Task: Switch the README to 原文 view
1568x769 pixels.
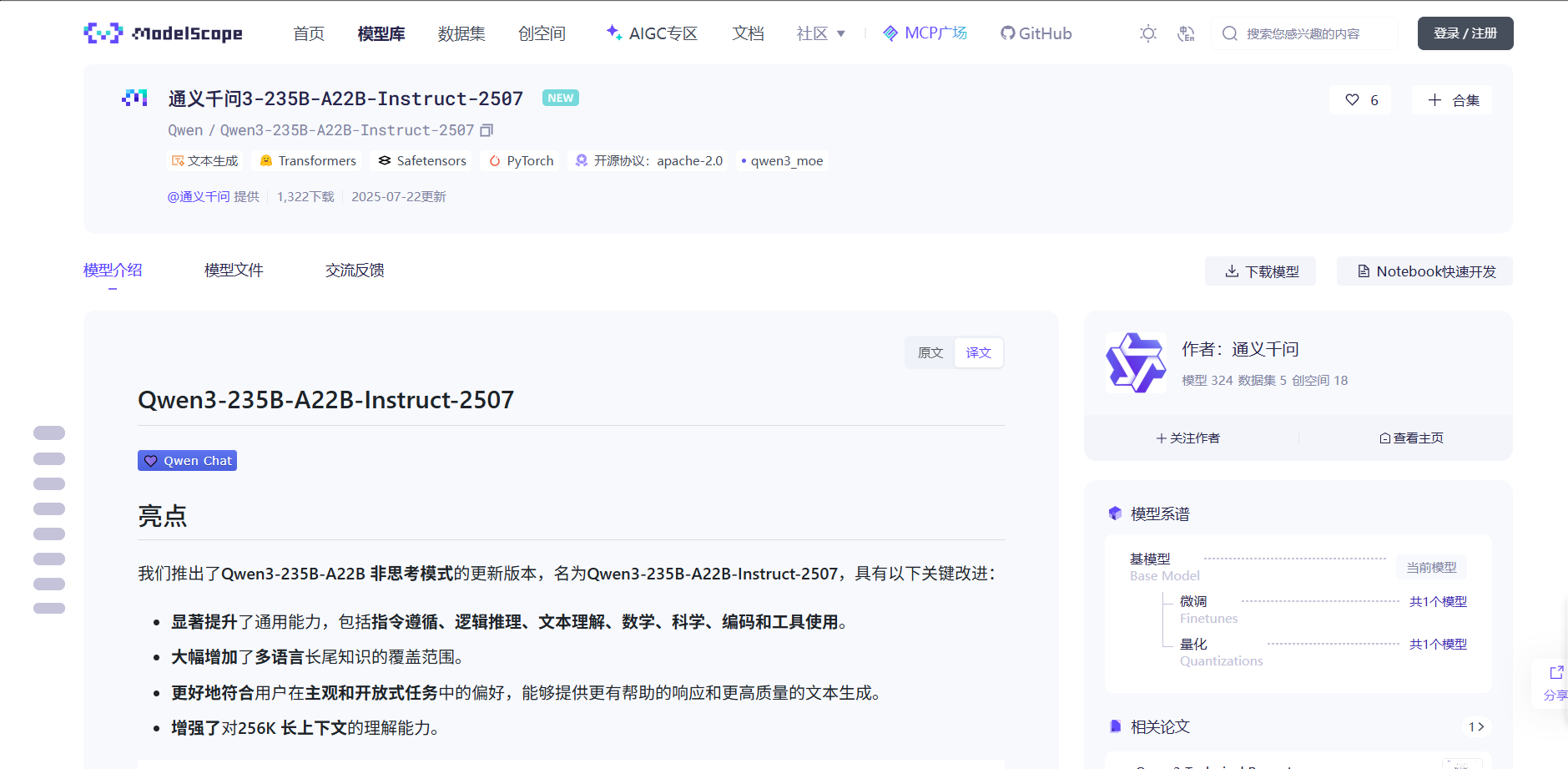Action: (930, 352)
